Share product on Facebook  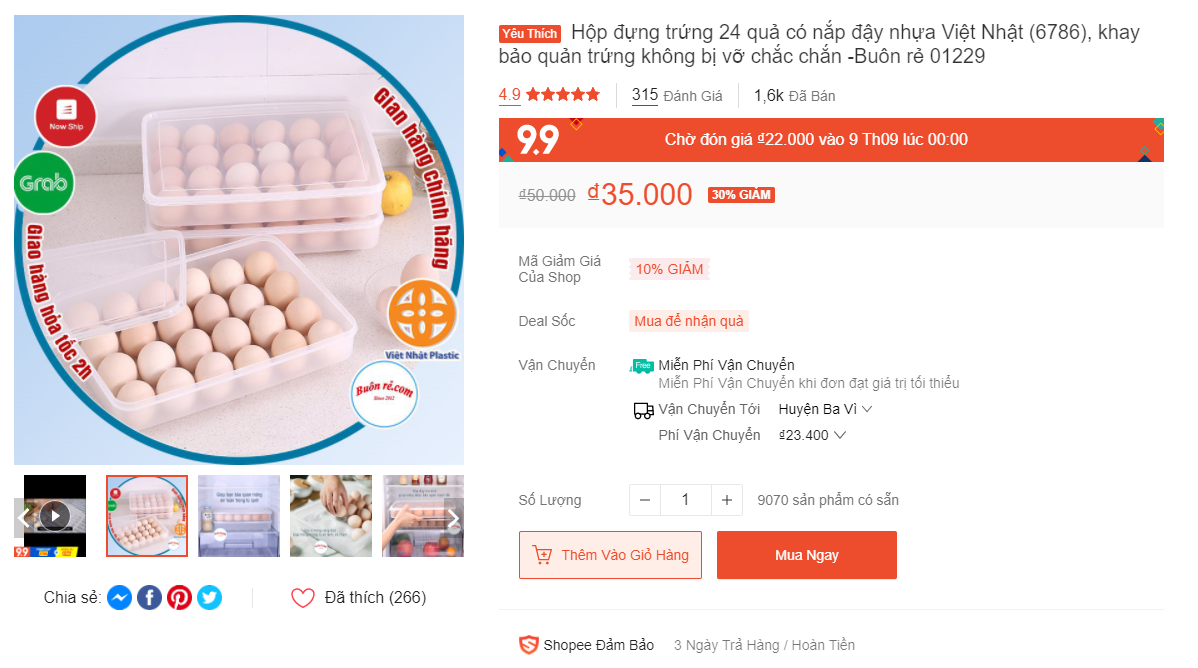pos(149,598)
